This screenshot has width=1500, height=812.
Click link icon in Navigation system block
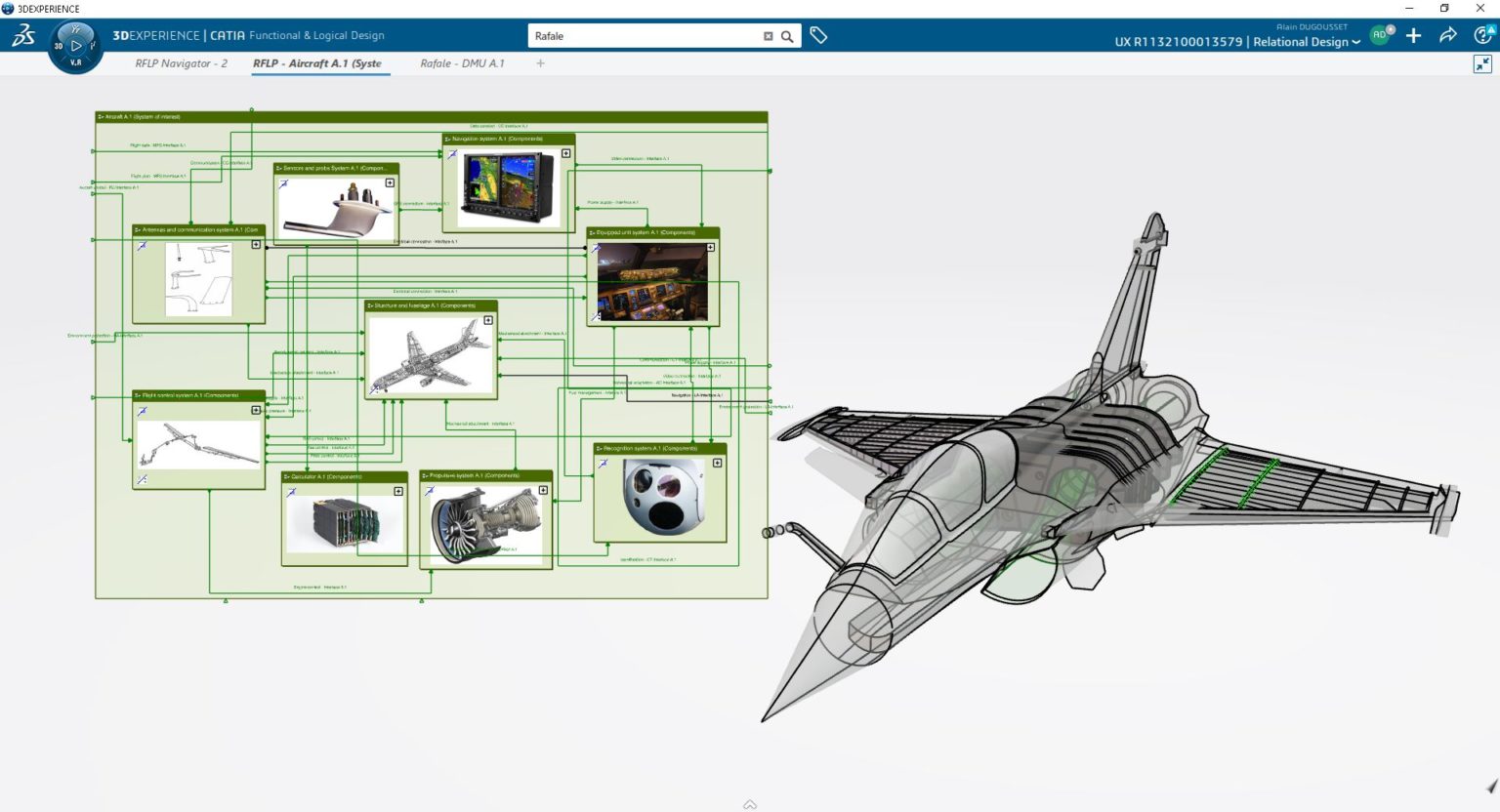point(452,153)
